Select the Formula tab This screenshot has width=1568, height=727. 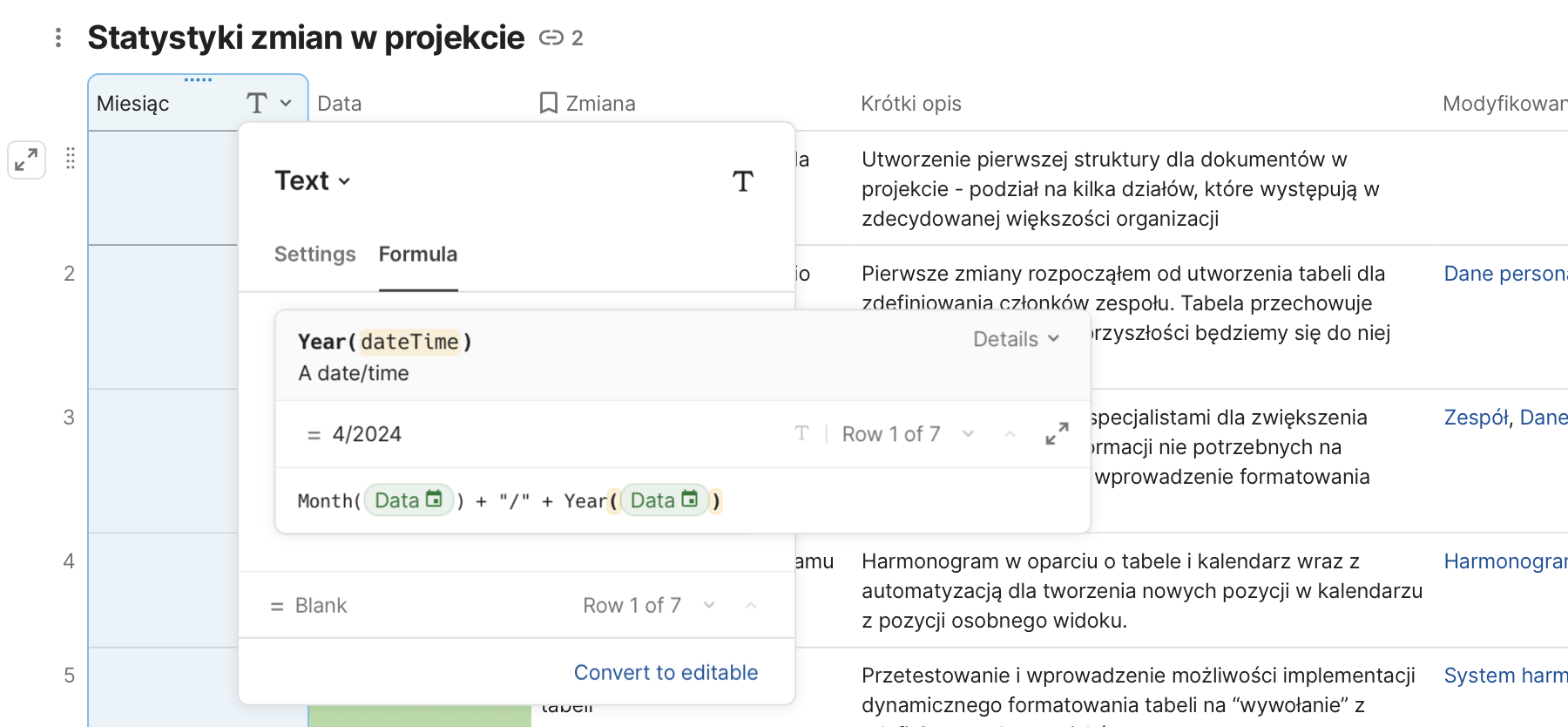click(417, 255)
